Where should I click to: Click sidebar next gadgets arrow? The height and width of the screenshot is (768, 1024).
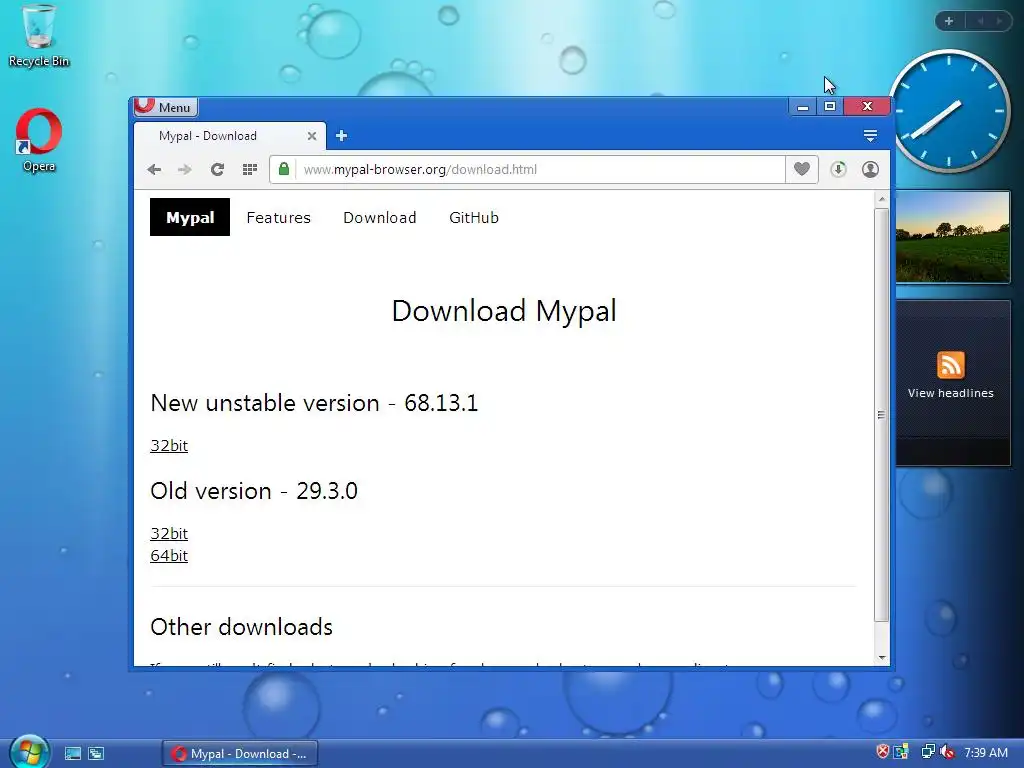(999, 21)
